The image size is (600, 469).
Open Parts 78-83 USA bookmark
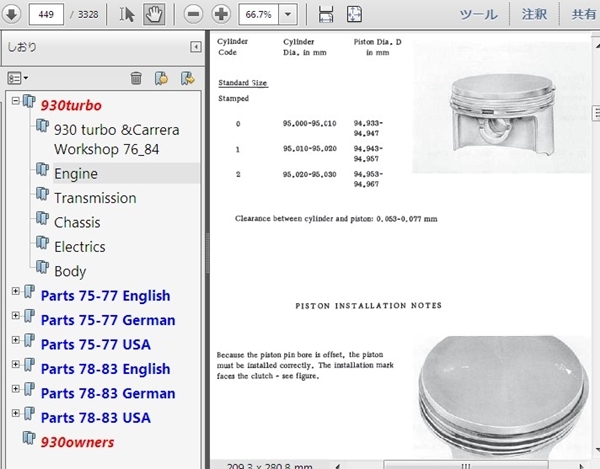point(96,418)
